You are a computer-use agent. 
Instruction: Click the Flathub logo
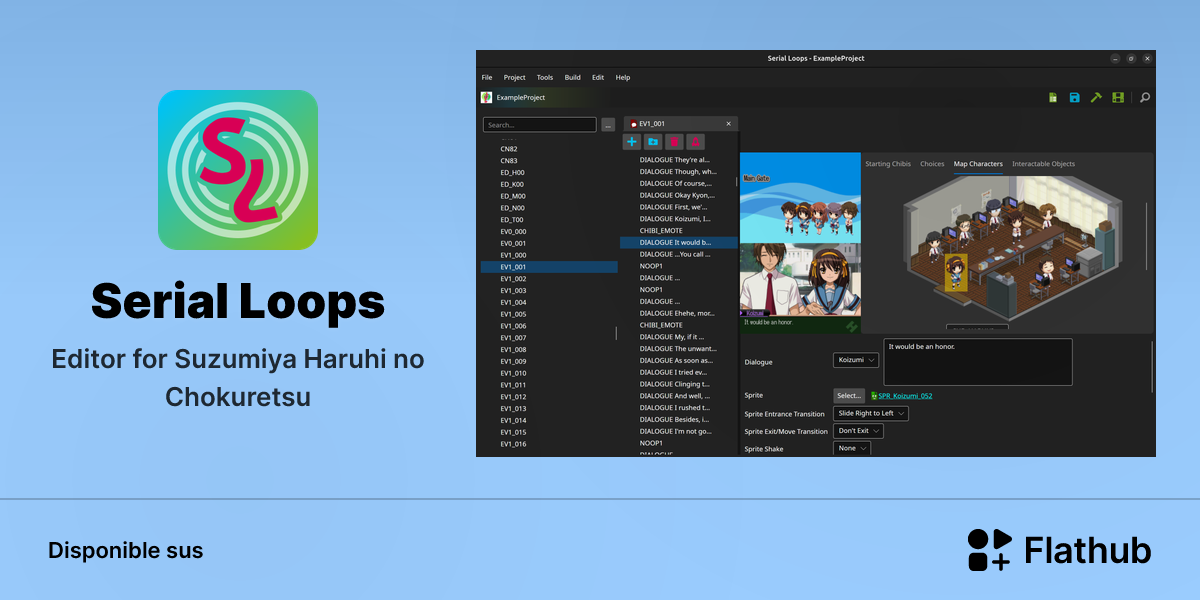(1059, 550)
